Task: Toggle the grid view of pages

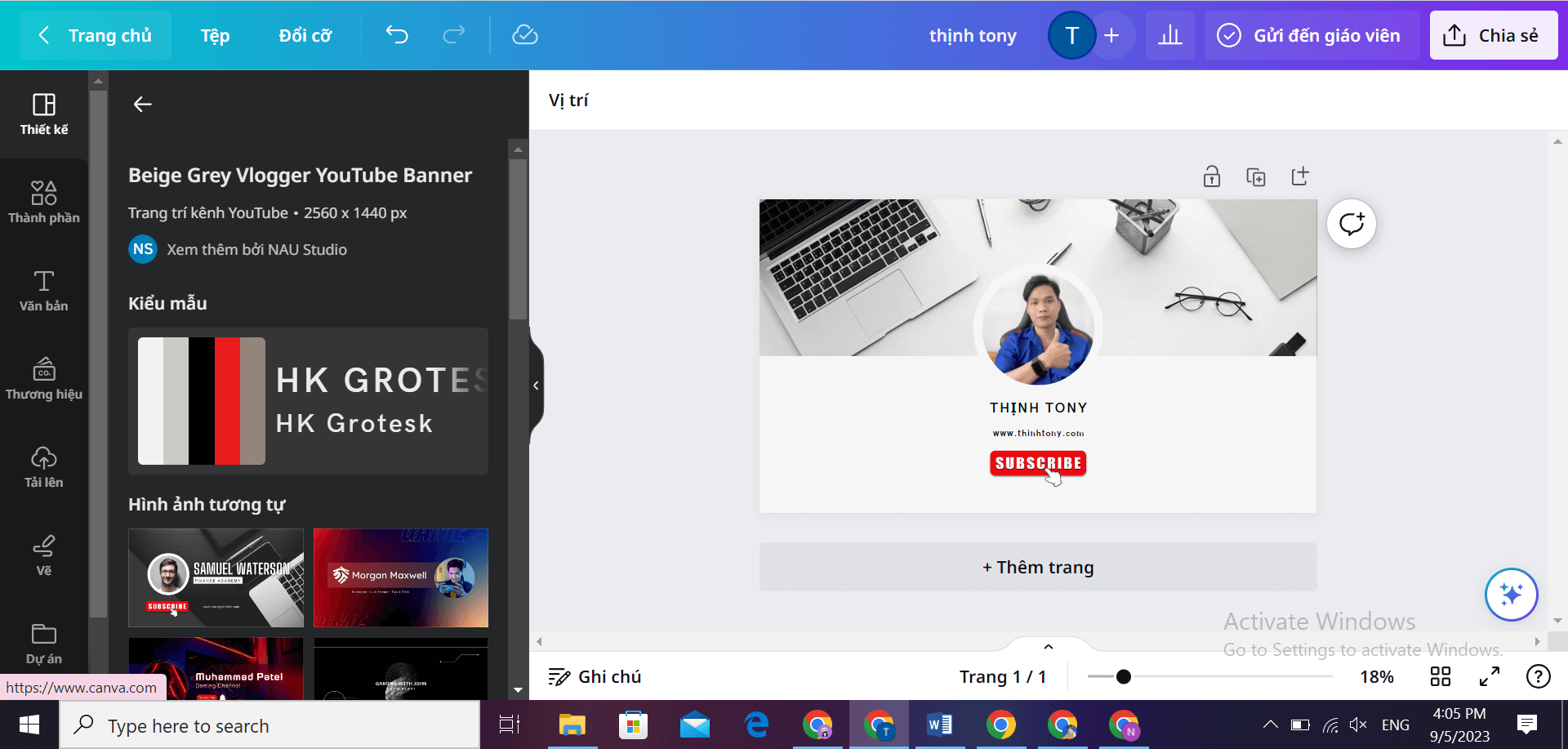Action: pos(1441,676)
